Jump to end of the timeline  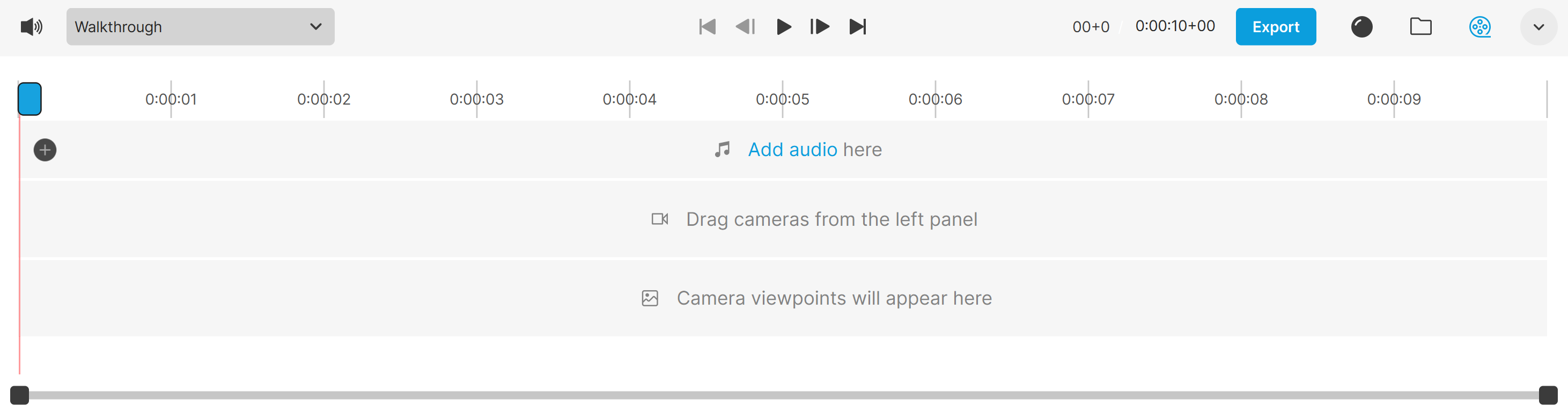click(x=858, y=27)
